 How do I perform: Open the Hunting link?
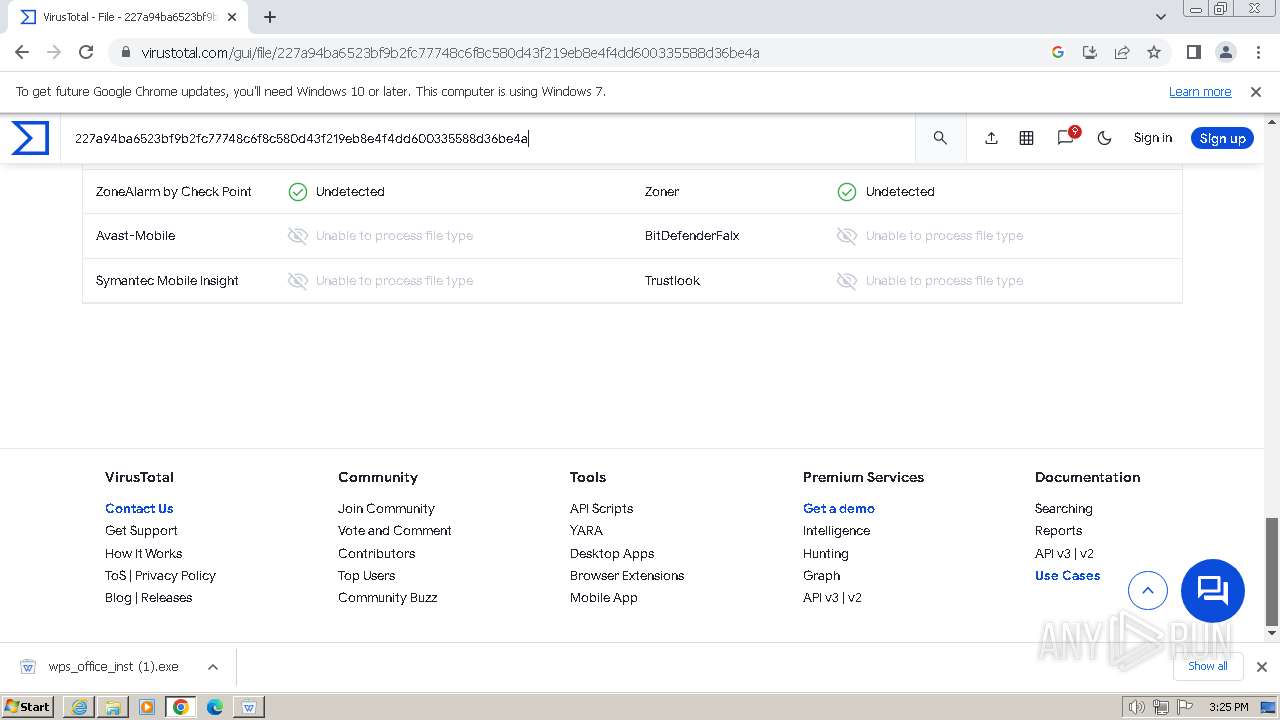(825, 553)
